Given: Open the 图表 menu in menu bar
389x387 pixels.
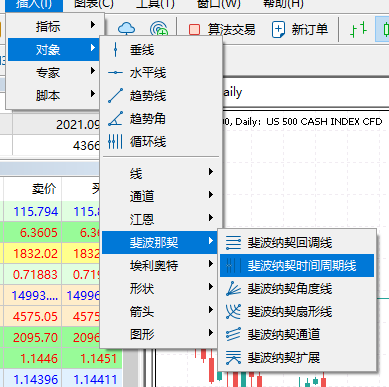Looking at the screenshot, I should tap(94, 4).
